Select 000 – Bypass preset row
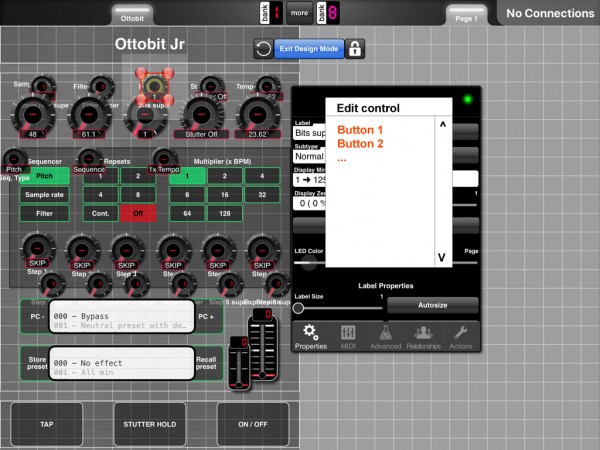The height and width of the screenshot is (450, 600). tap(122, 316)
